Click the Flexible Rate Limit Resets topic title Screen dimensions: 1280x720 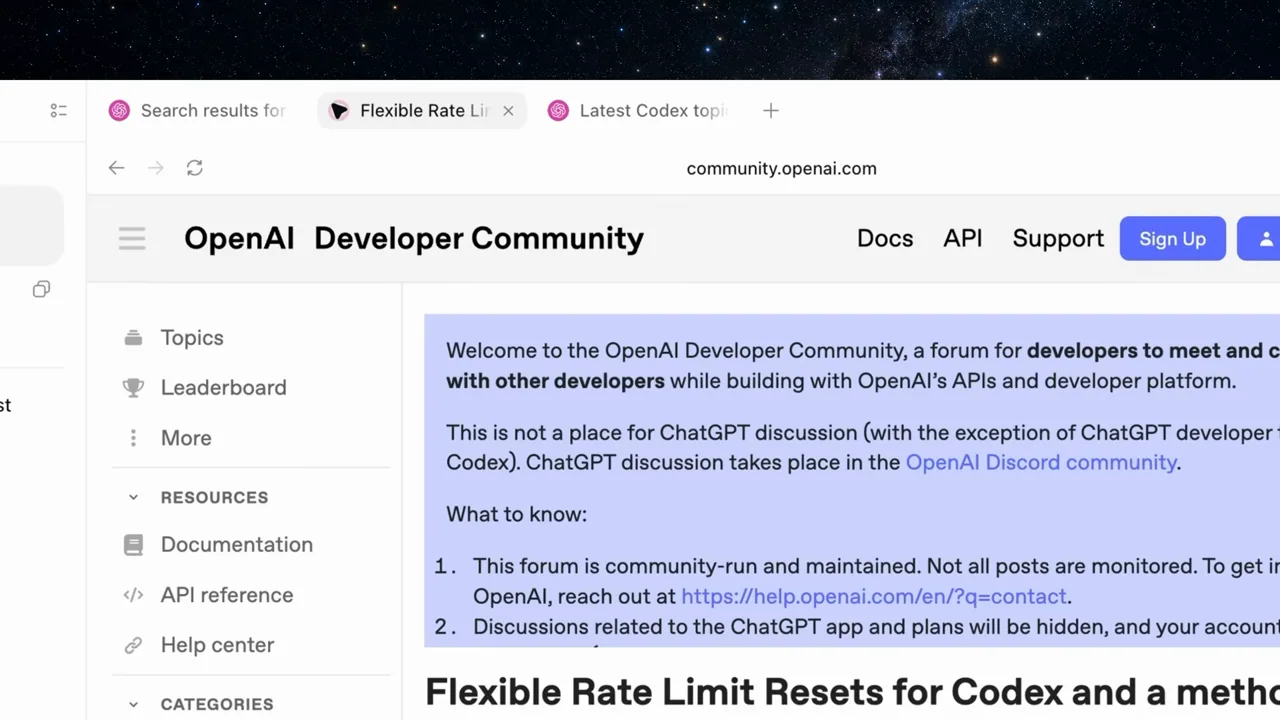(852, 692)
